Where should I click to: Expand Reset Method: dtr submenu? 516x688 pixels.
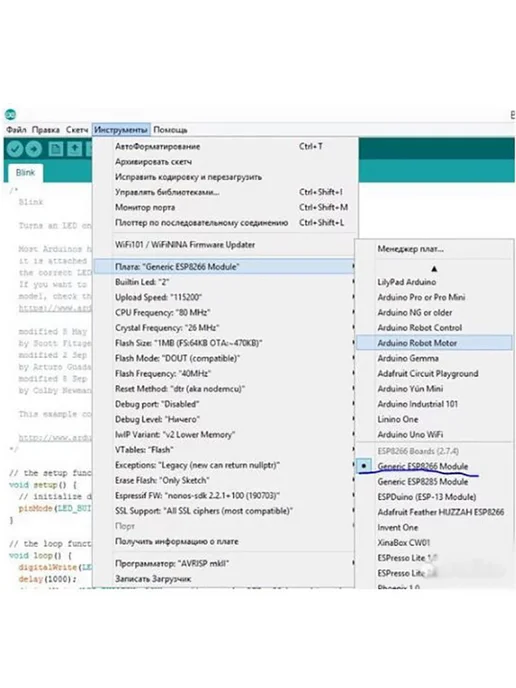click(225, 389)
